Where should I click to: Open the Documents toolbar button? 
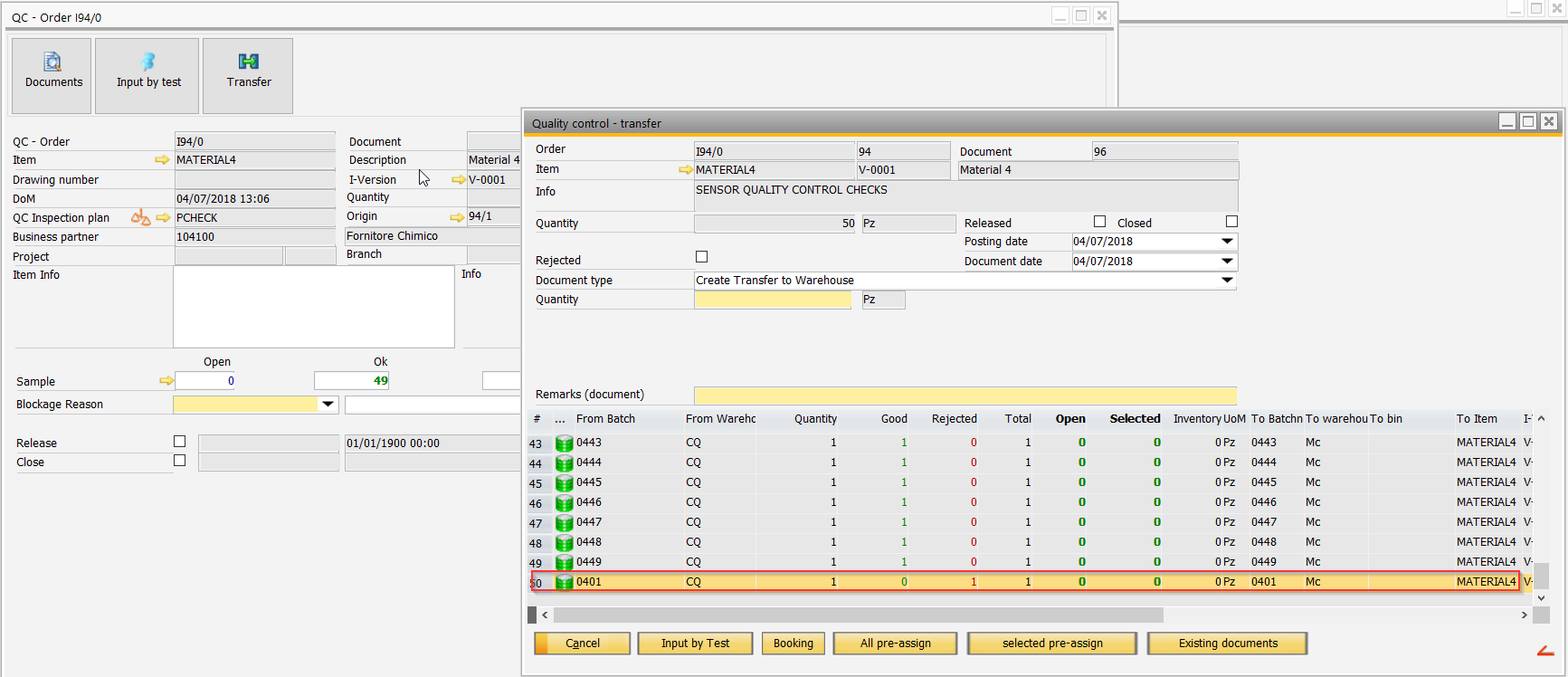pos(52,76)
